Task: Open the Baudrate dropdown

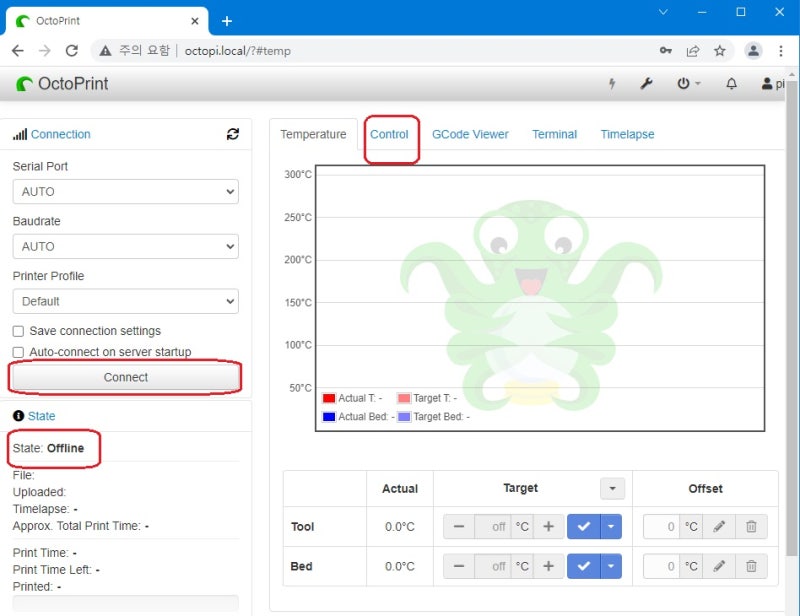Action: pyautogui.click(x=125, y=246)
